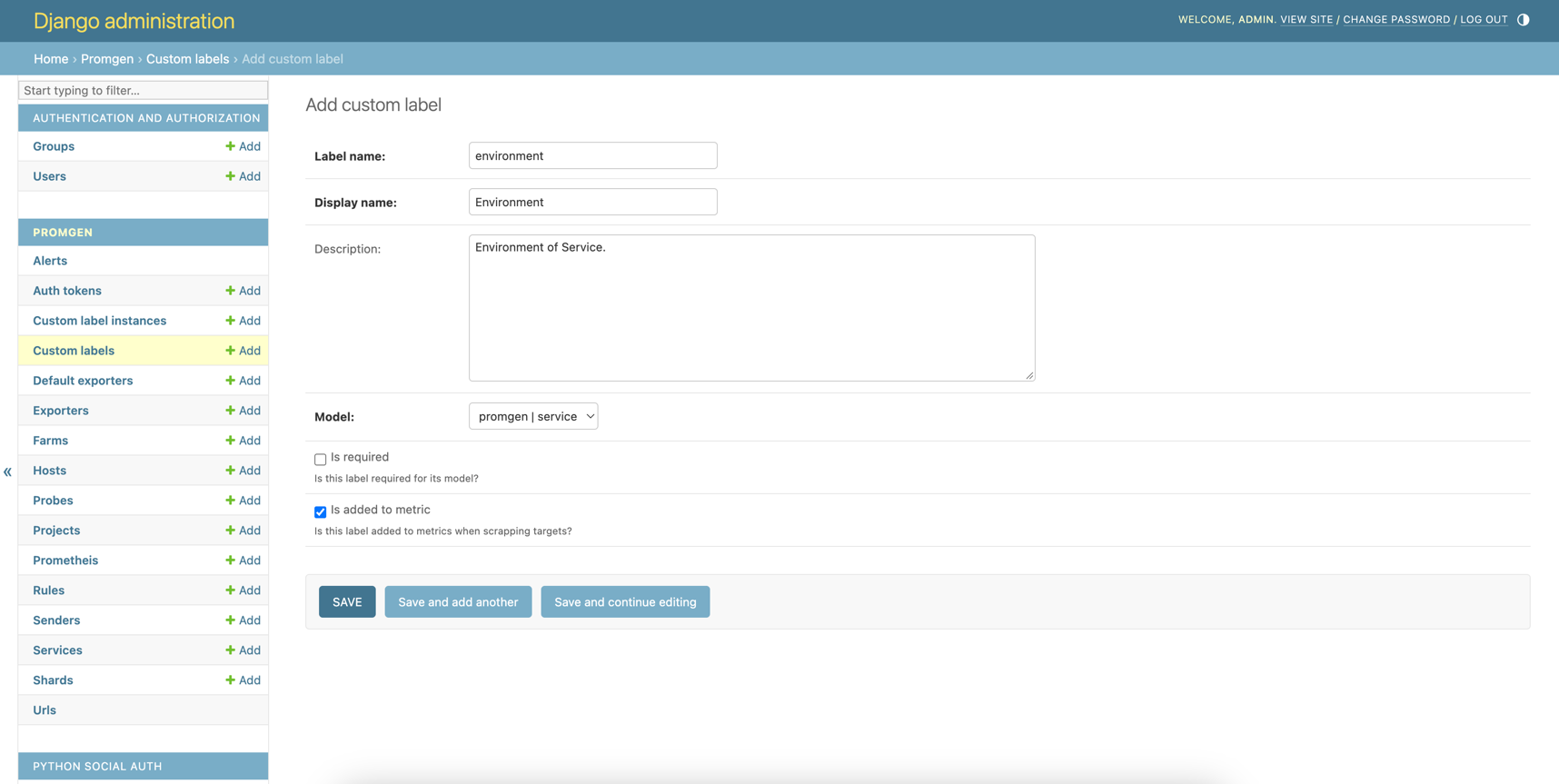Screen dimensions: 1559x784
Task: Click the Add plus icon for Projects
Action: 230,531
